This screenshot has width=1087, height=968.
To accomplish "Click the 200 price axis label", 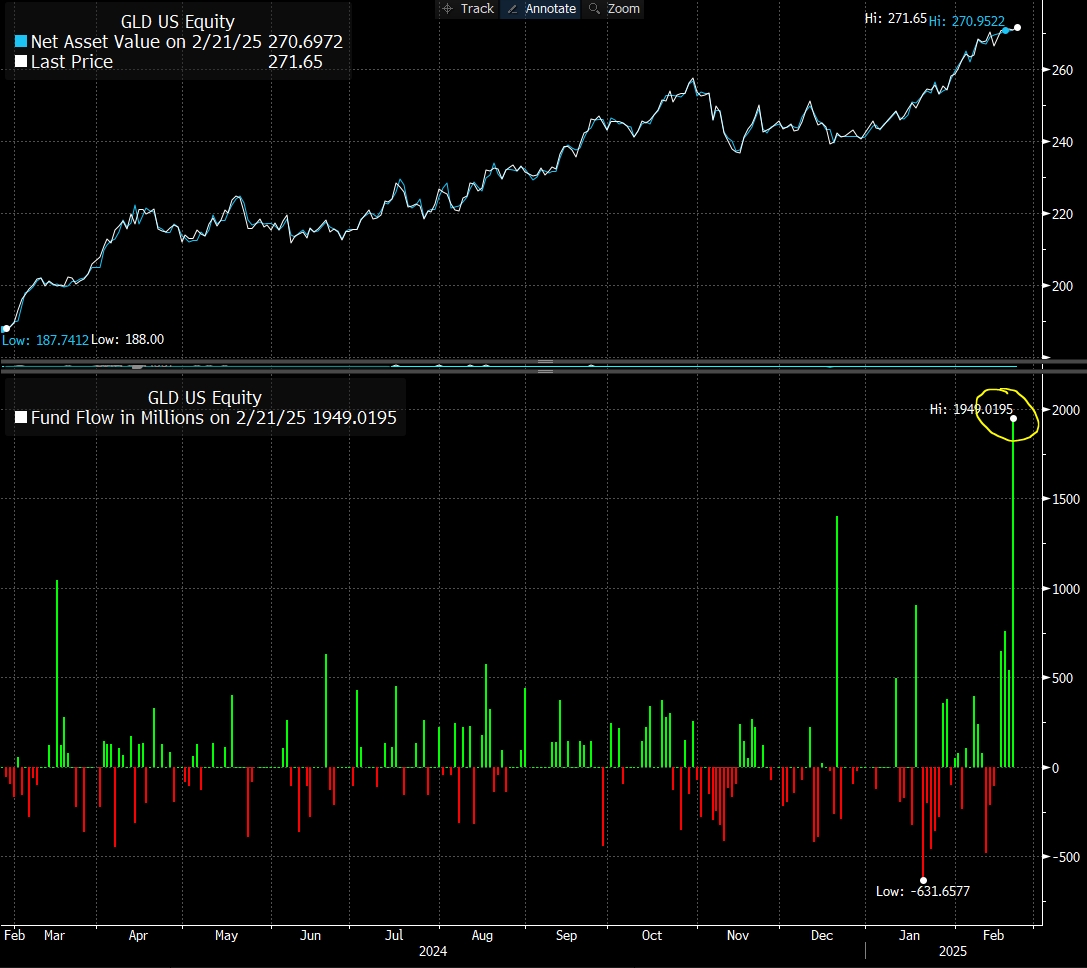I will (1062, 286).
